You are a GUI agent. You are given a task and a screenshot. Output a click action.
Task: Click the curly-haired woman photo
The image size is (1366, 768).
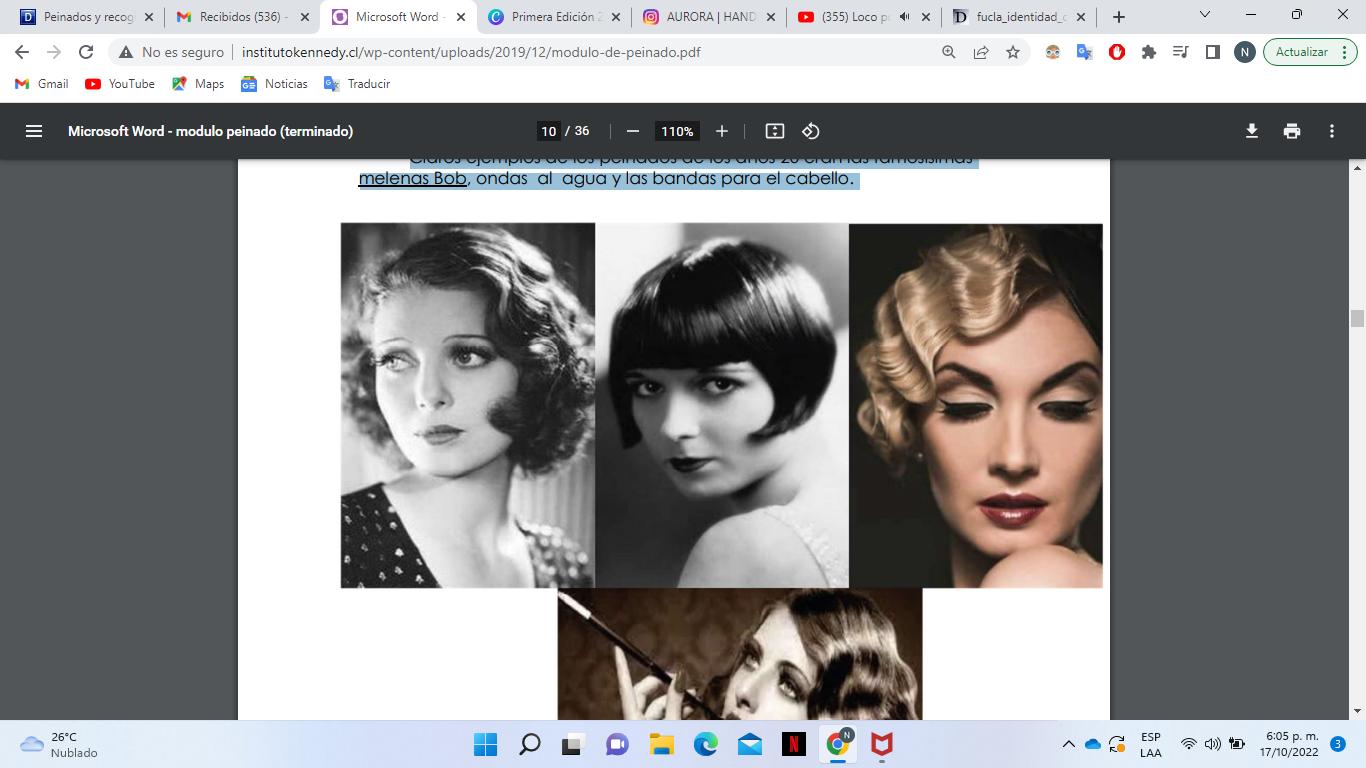(468, 405)
